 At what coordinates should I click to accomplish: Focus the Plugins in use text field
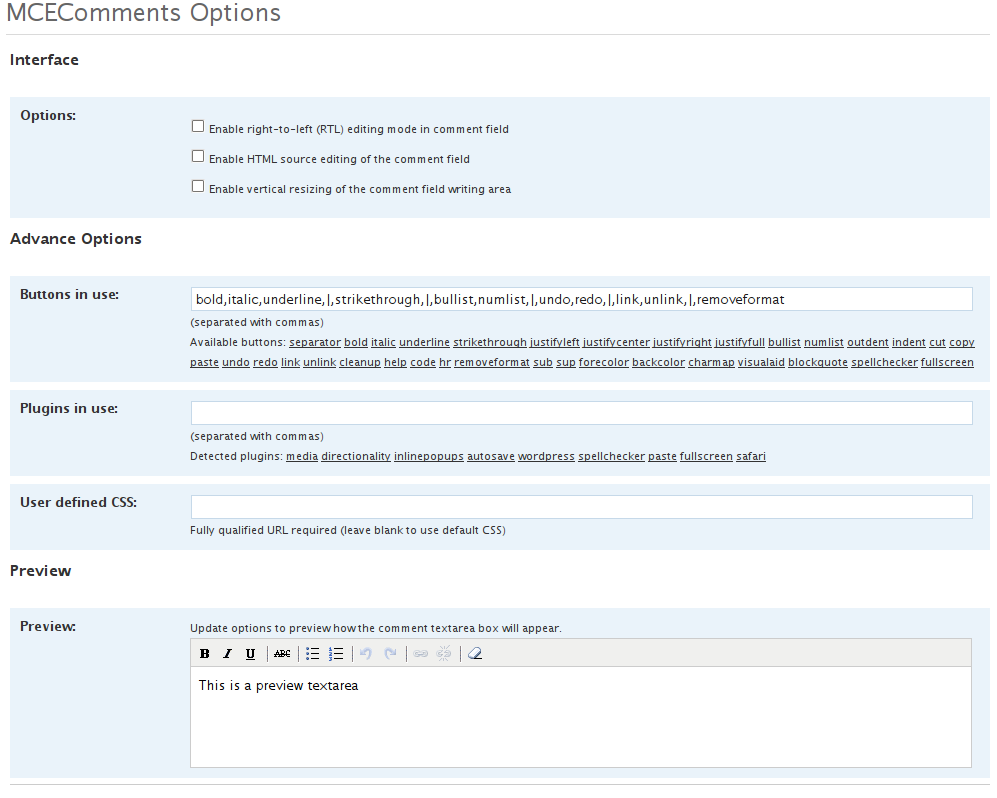click(581, 413)
